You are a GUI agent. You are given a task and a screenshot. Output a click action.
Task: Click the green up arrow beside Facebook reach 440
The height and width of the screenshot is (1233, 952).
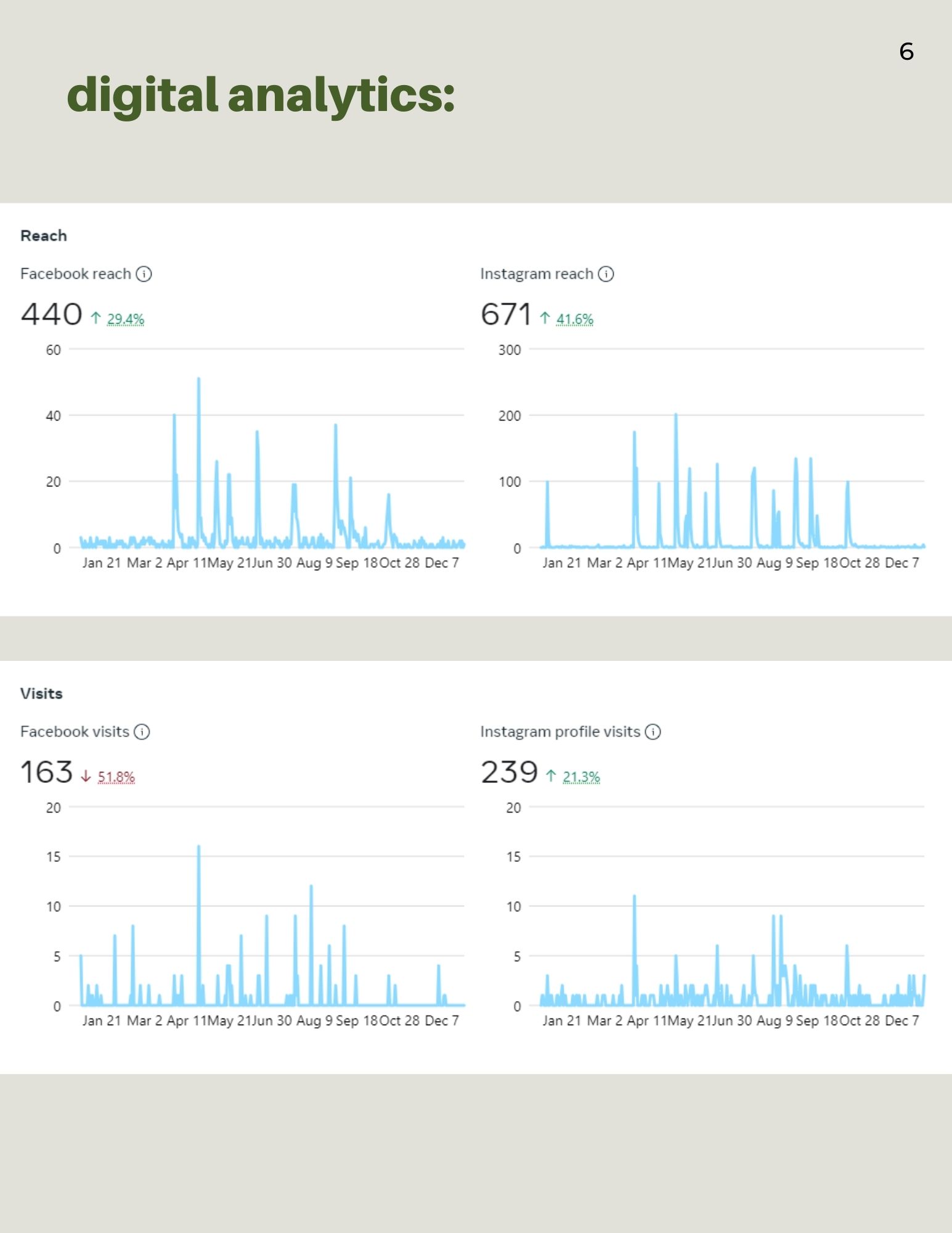point(96,318)
